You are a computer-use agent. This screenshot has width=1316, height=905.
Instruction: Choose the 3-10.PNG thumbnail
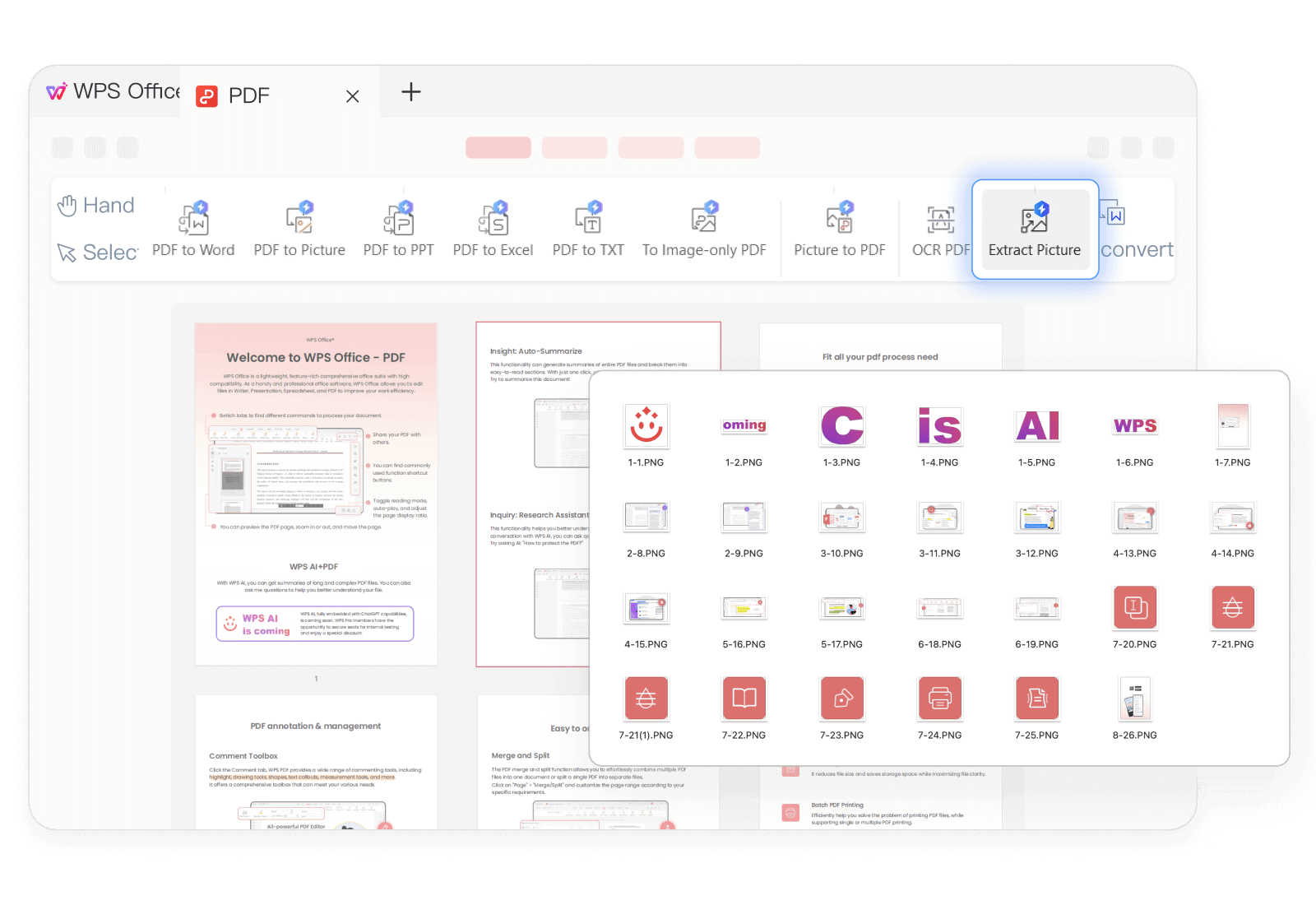point(841,517)
